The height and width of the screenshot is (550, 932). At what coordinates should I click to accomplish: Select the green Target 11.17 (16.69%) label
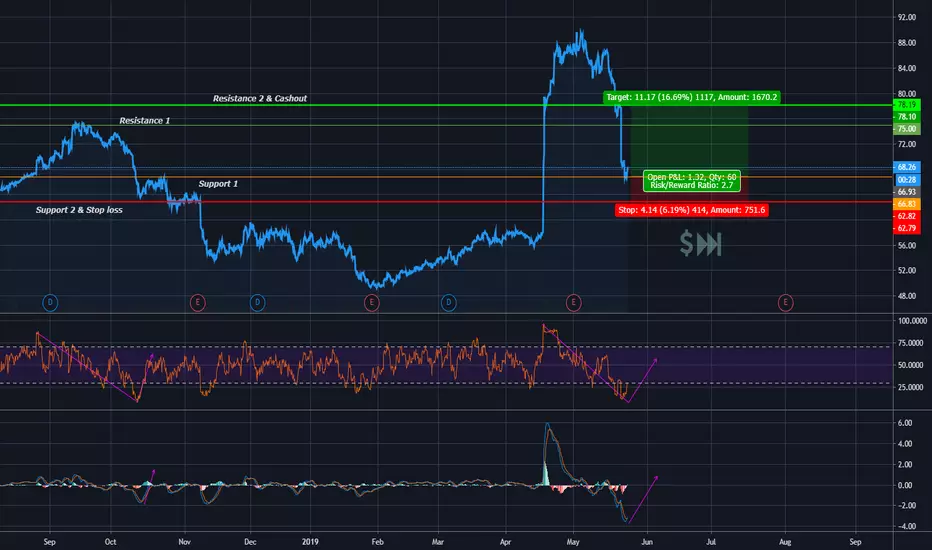691,97
